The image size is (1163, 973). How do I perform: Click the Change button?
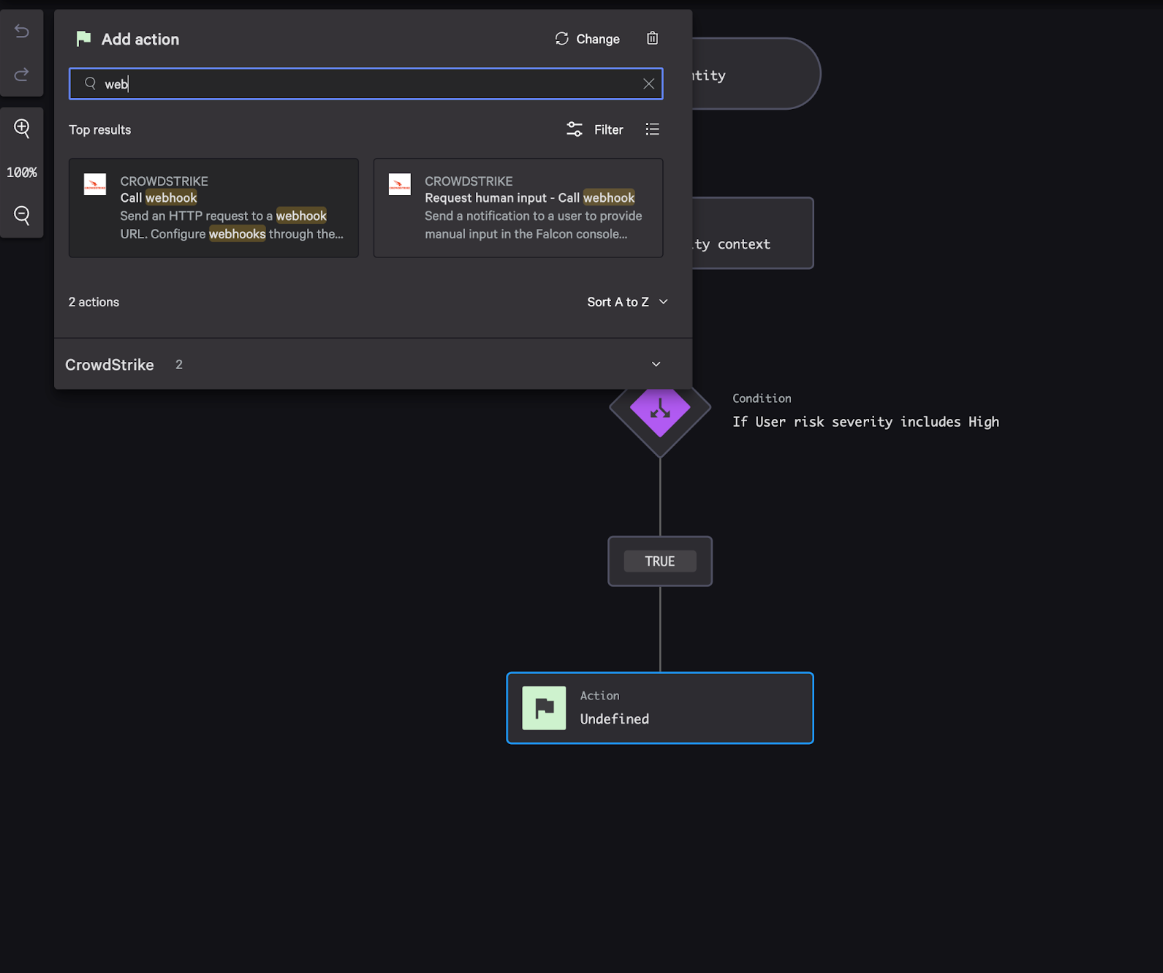587,39
